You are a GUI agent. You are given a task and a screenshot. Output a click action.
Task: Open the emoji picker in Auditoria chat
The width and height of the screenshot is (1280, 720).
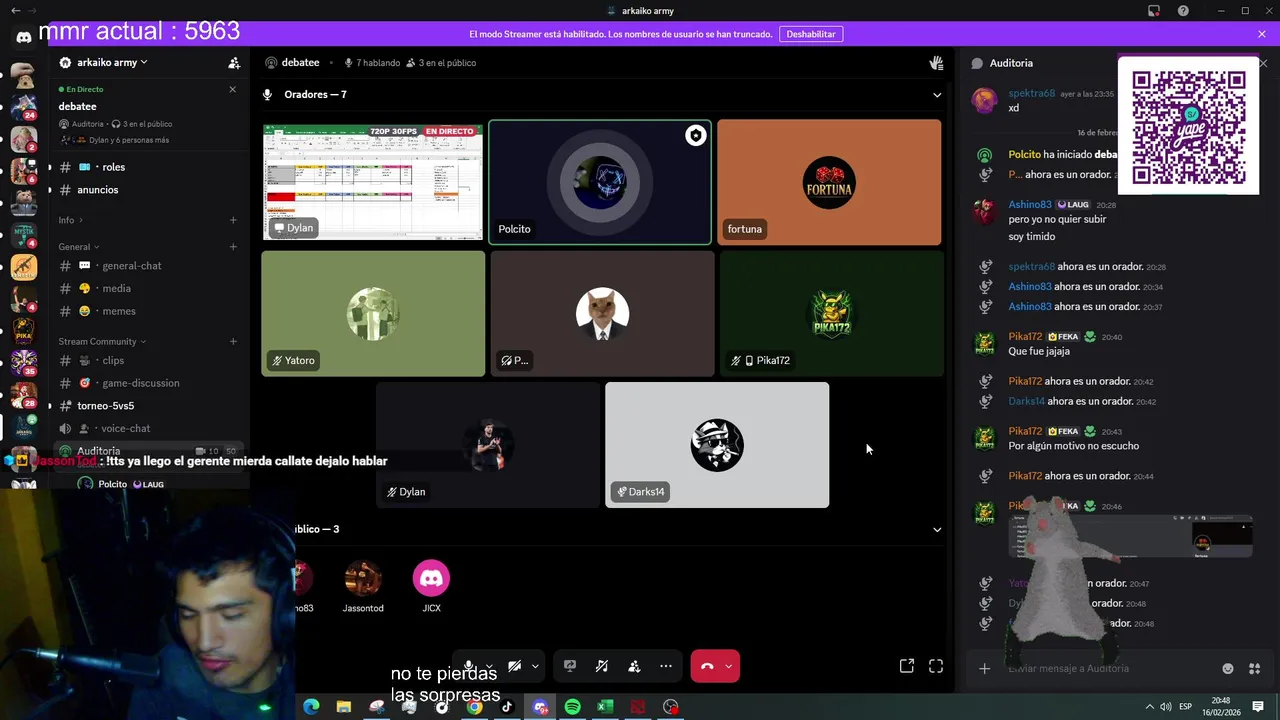(x=1228, y=668)
